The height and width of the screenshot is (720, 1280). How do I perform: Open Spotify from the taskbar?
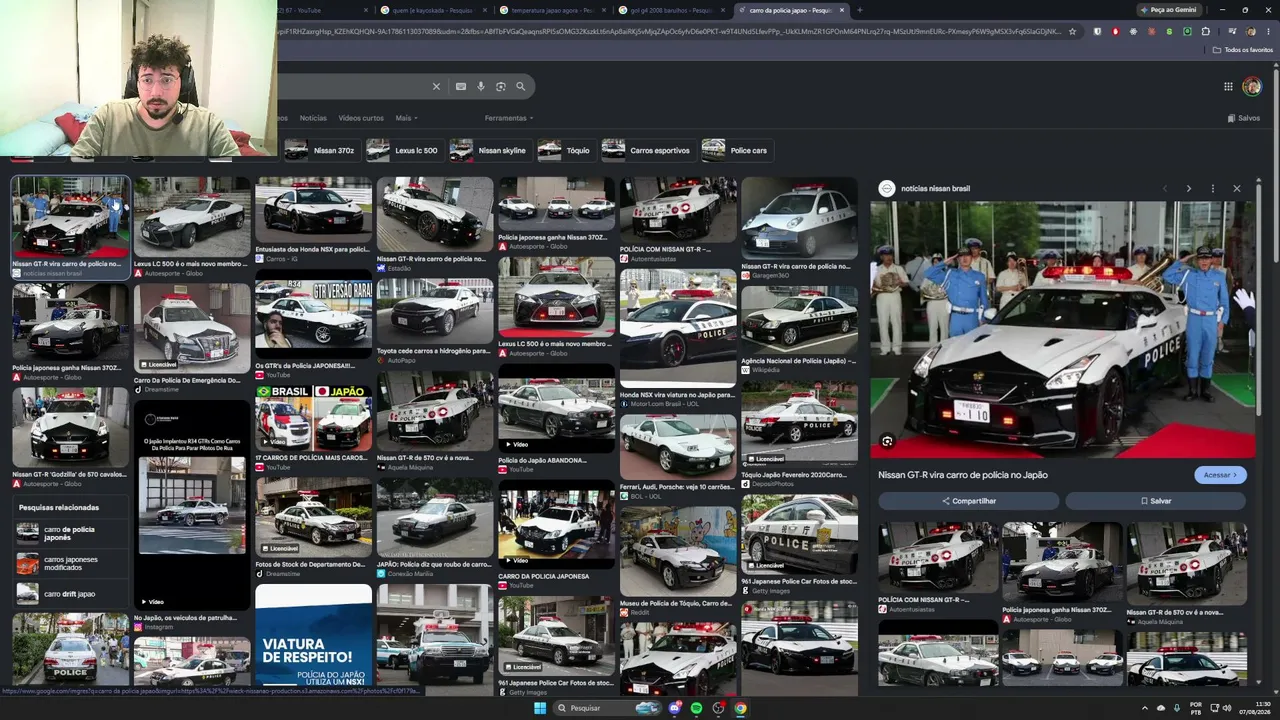point(697,708)
